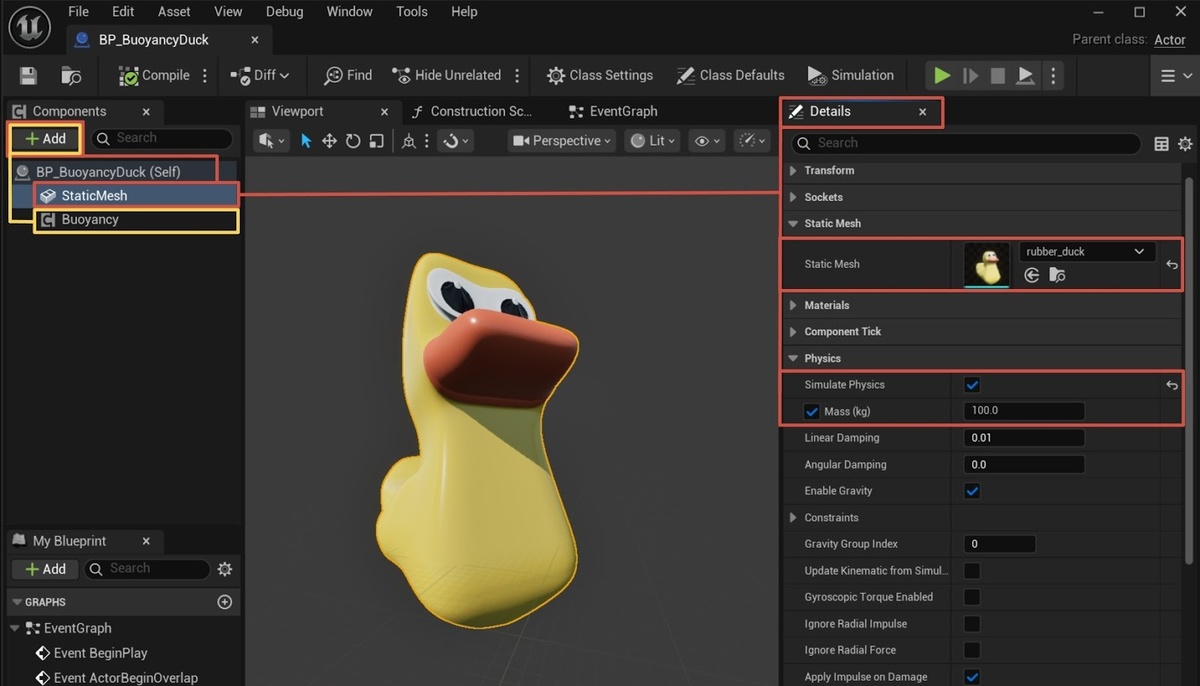Click the Compile button
1200x686 pixels.
click(x=154, y=76)
